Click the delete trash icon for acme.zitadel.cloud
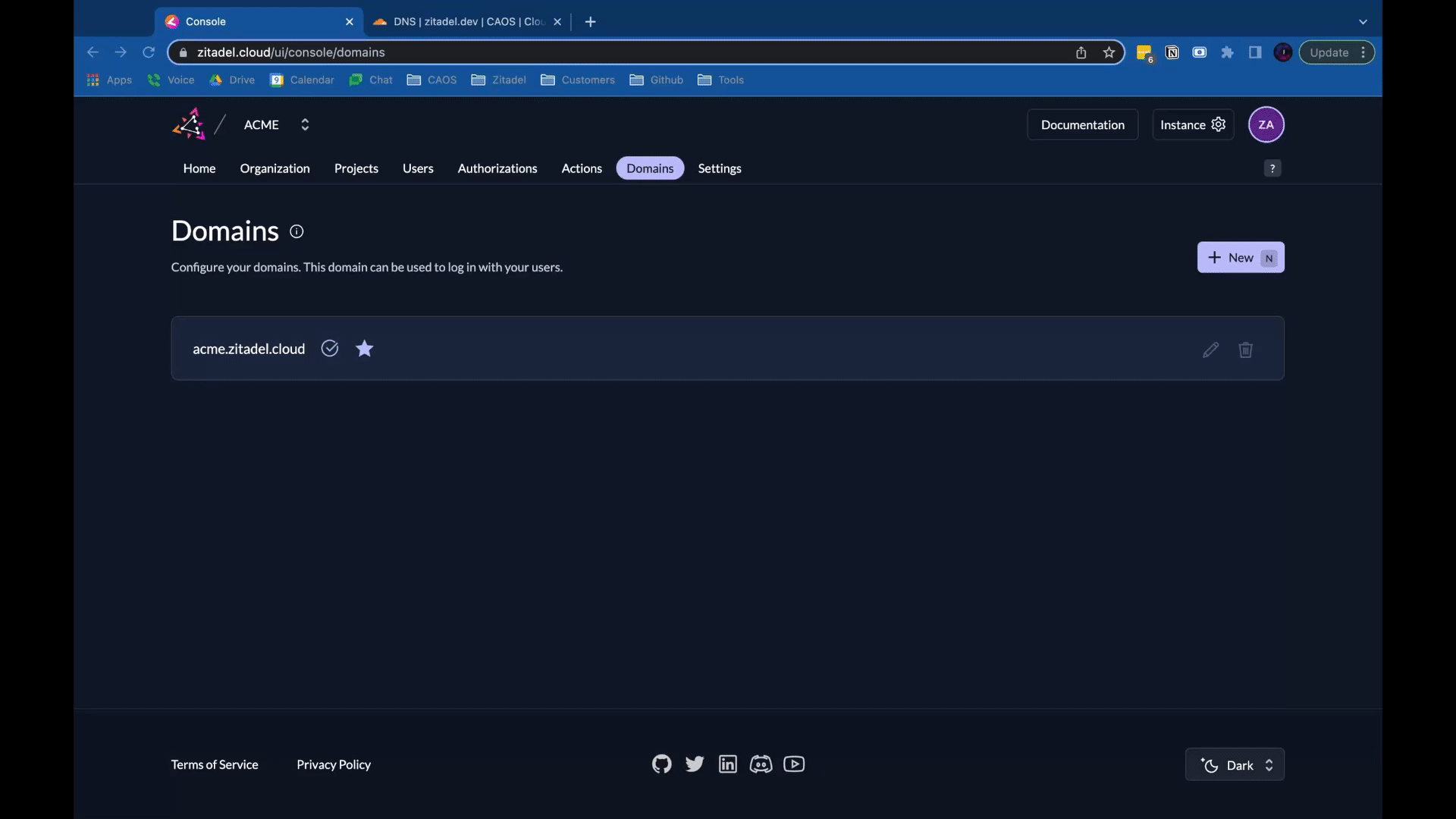This screenshot has height=819, width=1456. (x=1245, y=350)
